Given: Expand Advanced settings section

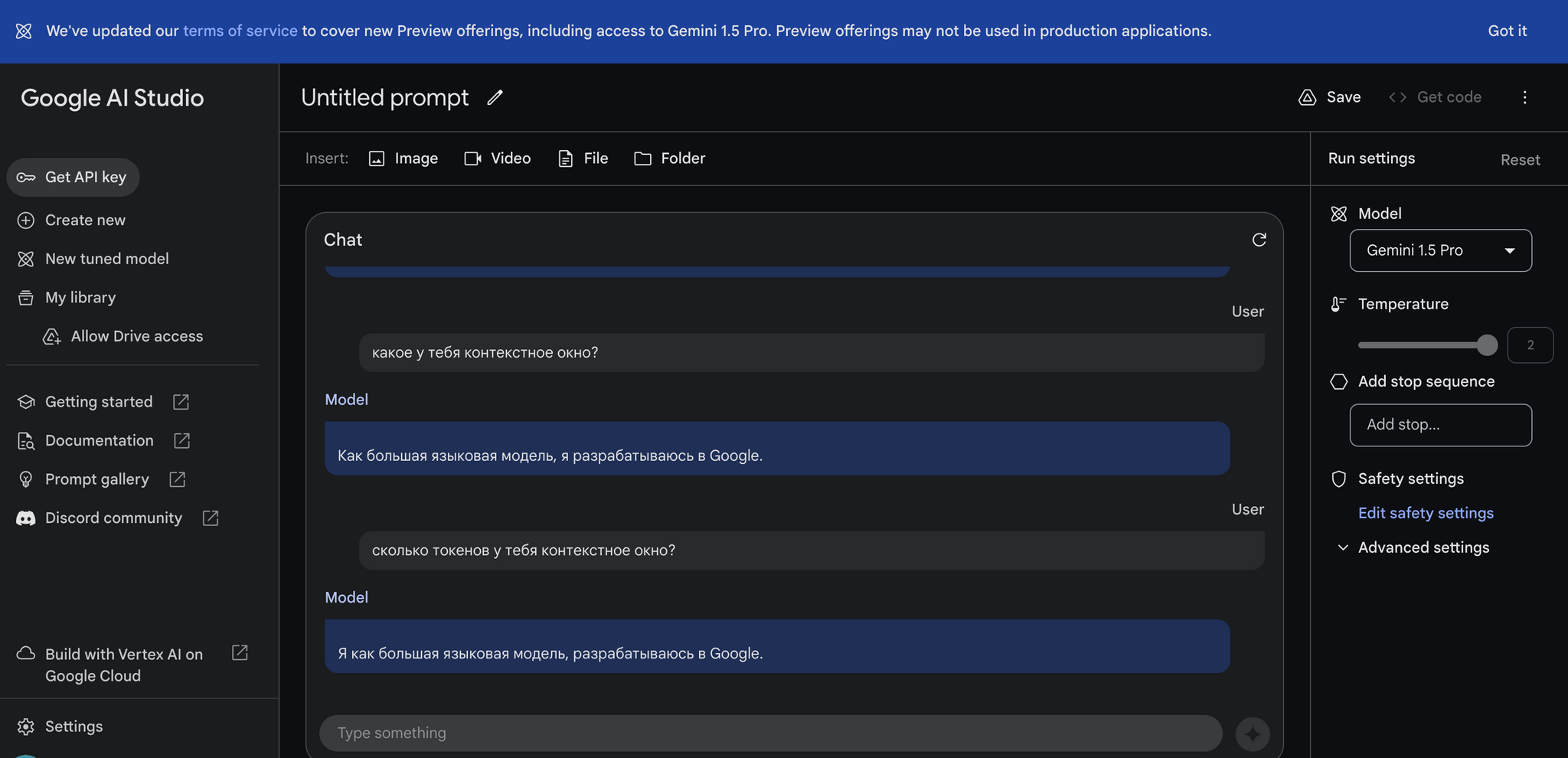Looking at the screenshot, I should click(1413, 547).
